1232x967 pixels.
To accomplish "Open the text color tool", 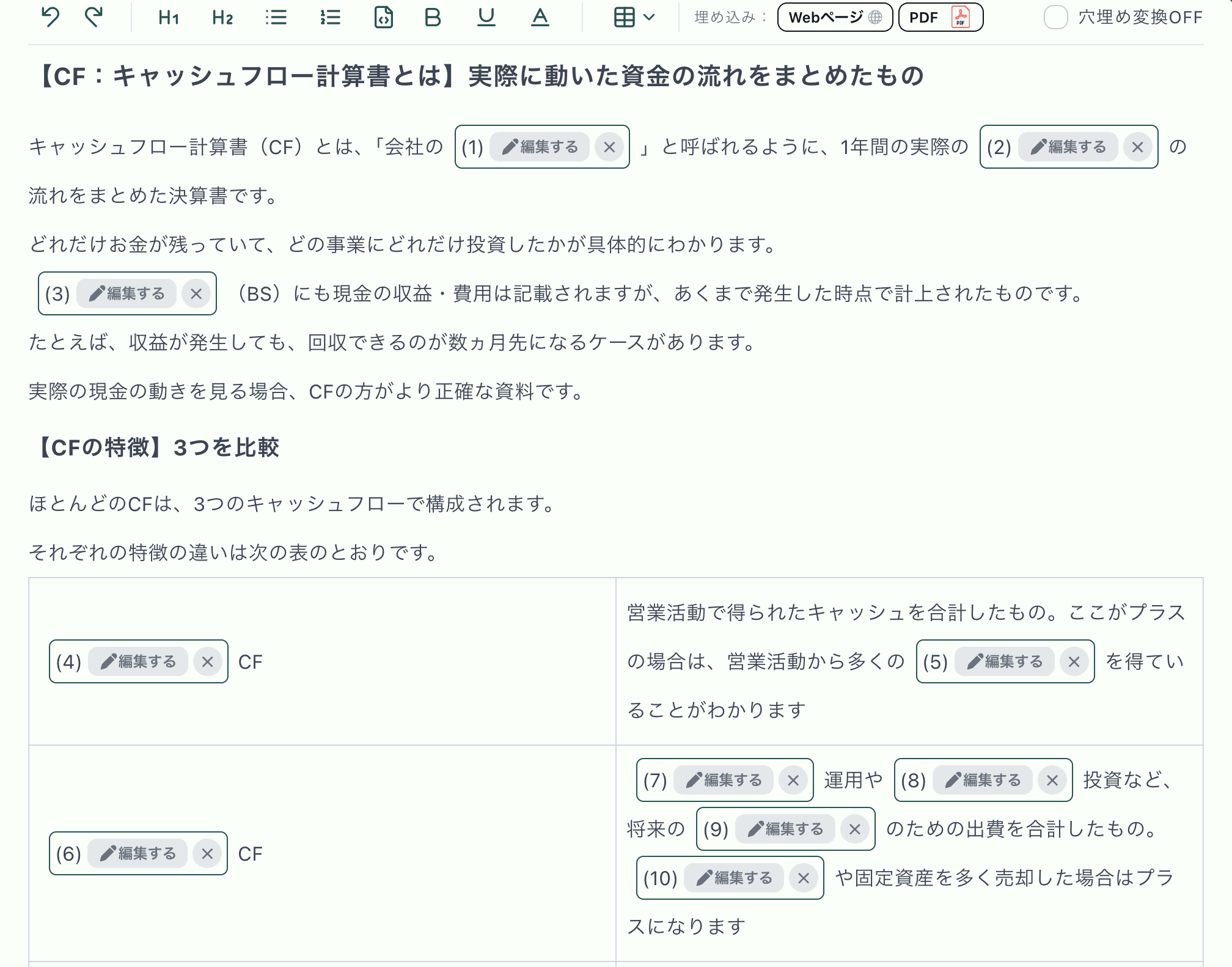I will pos(540,18).
